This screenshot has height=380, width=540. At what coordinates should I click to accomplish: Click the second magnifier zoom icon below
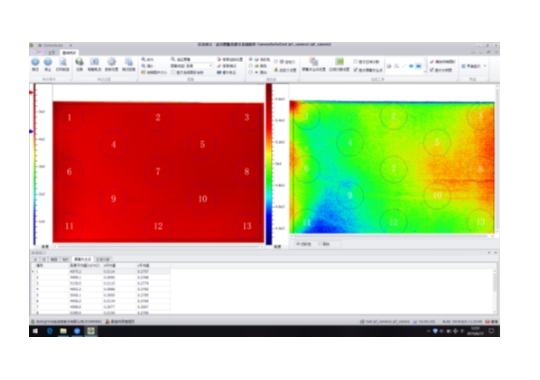(x=143, y=65)
